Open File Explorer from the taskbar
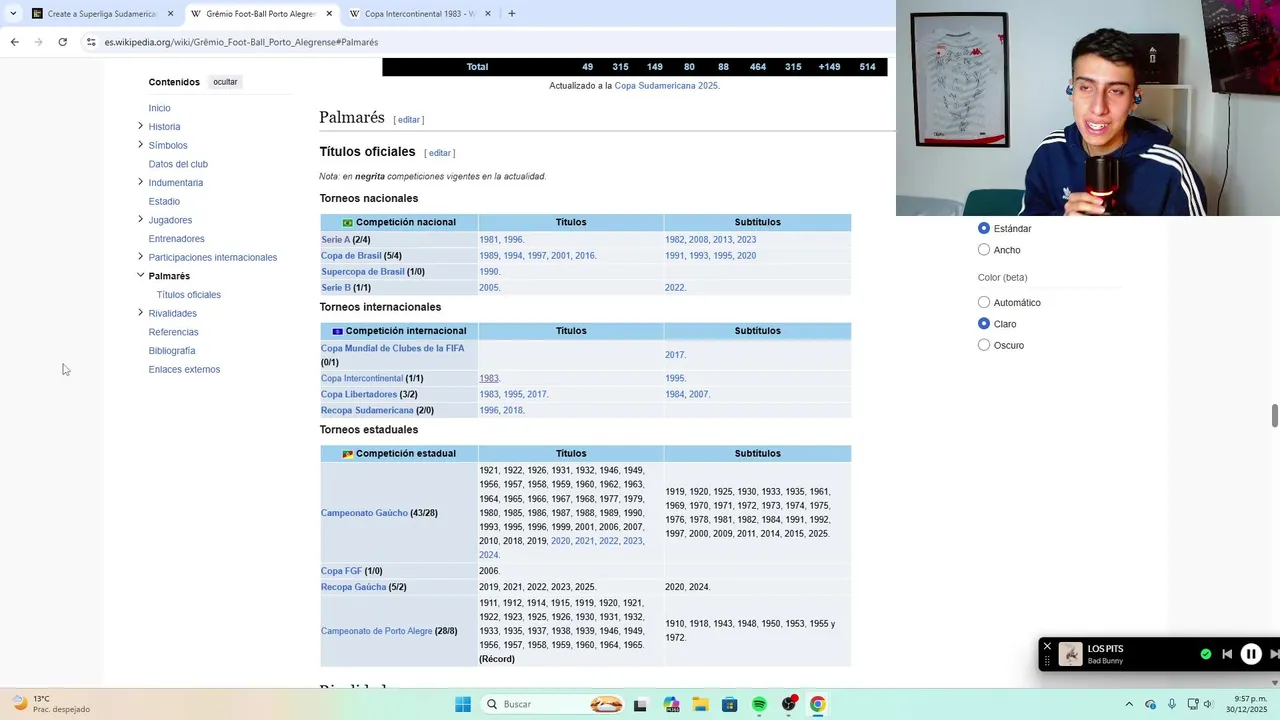Viewport: 1280px width, 720px height. pos(700,704)
